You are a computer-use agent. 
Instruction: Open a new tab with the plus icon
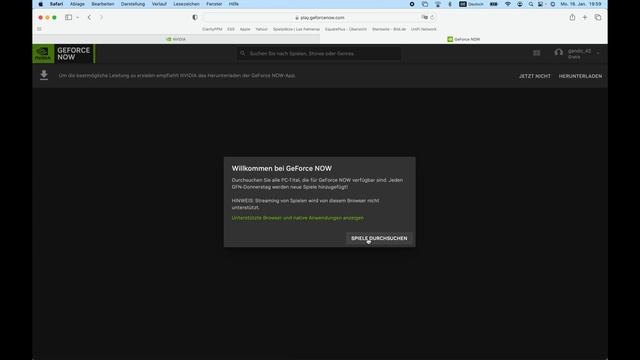pyautogui.click(x=584, y=18)
